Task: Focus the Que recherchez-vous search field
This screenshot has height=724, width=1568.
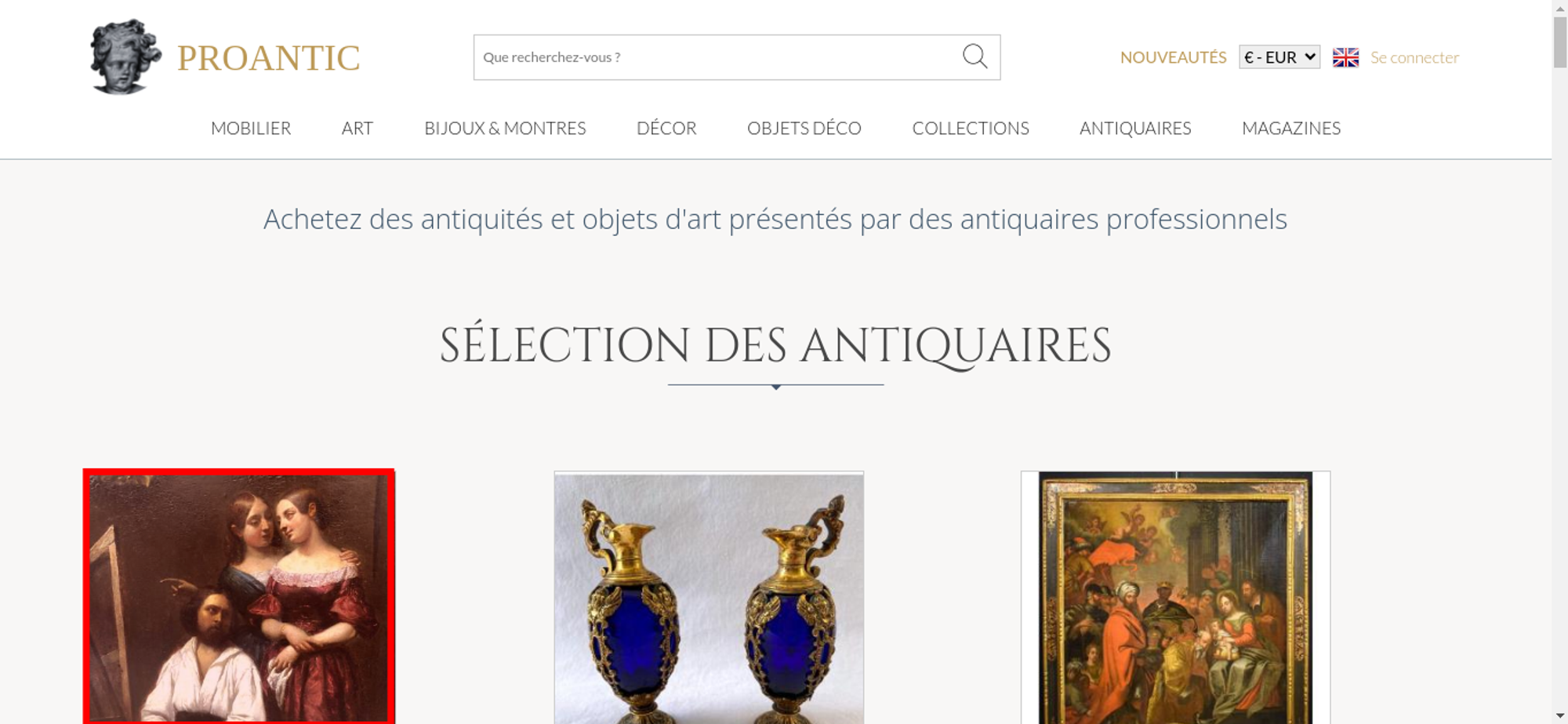Action: [x=717, y=57]
